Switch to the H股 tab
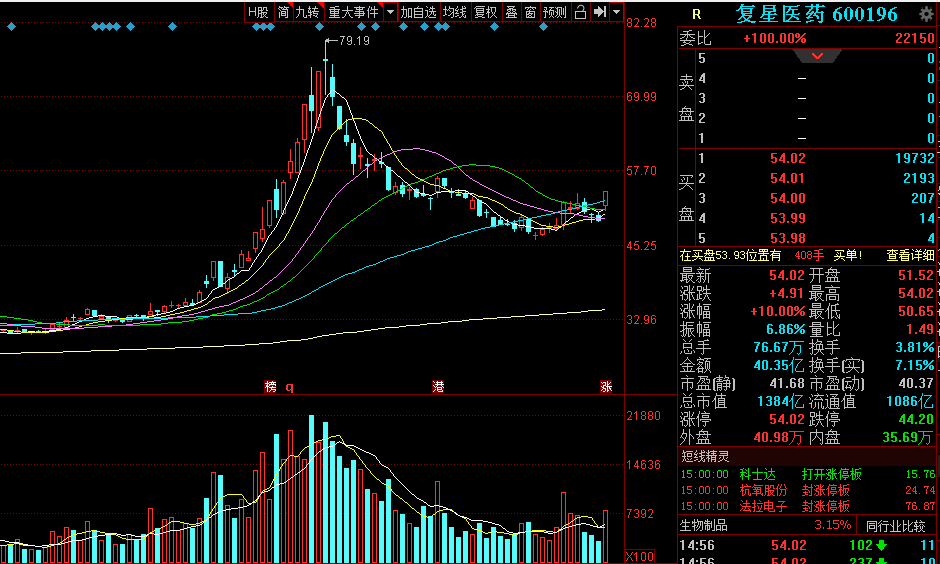The height and width of the screenshot is (564, 940). click(258, 12)
